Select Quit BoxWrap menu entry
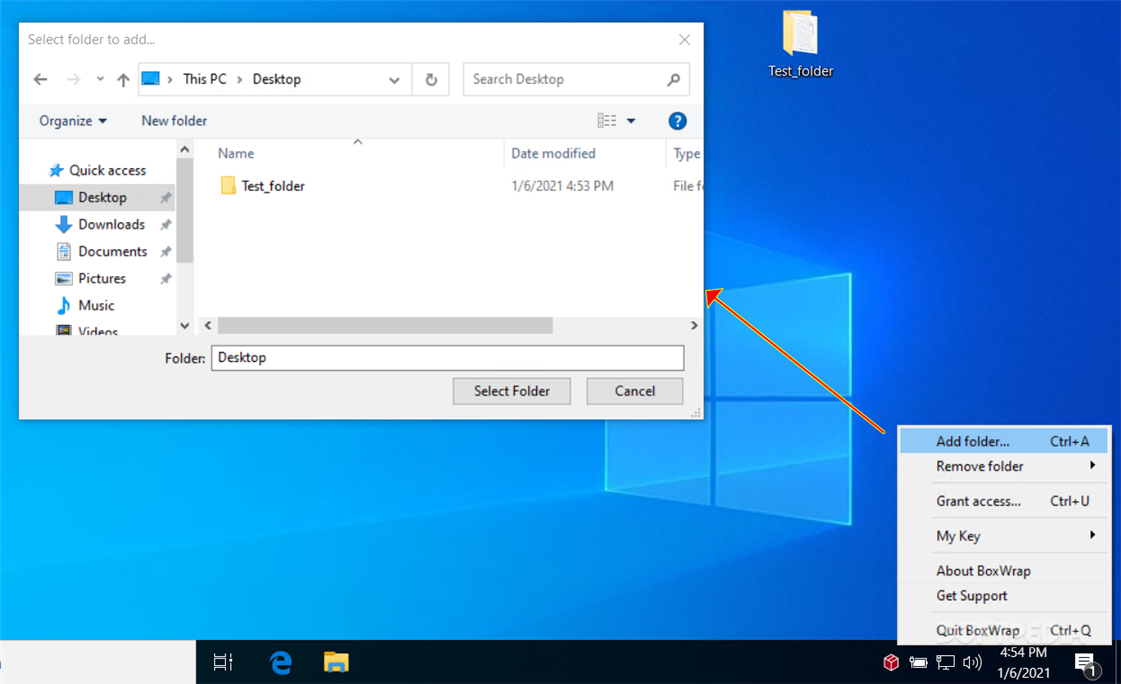1121x684 pixels. [x=1004, y=630]
